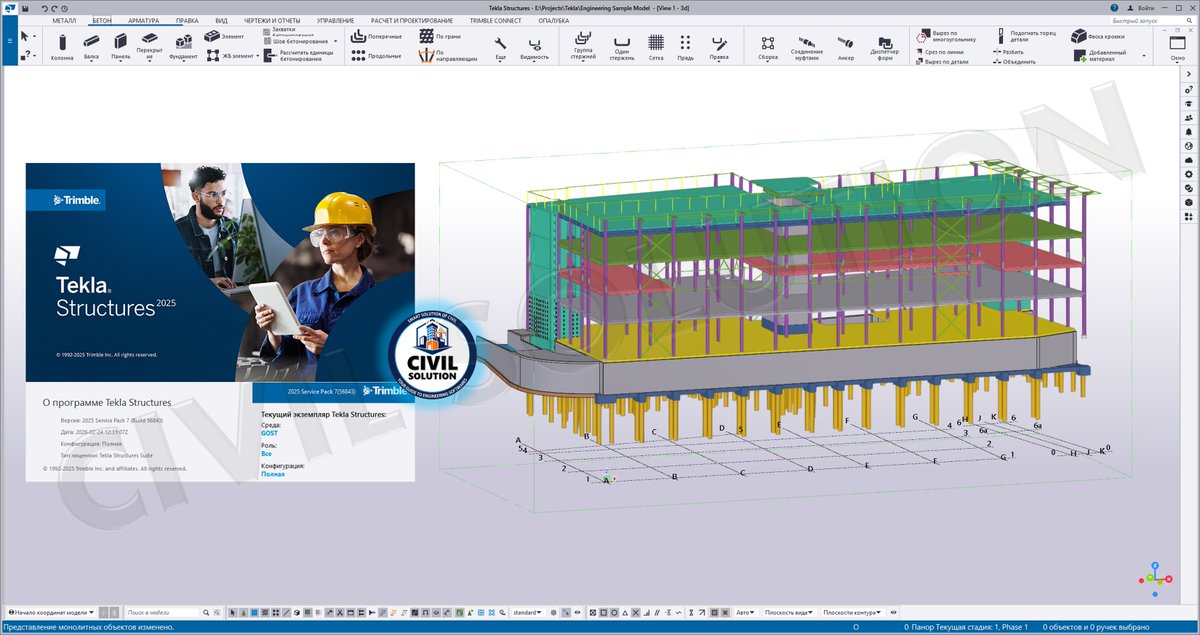Click the Элемент item tool
The height and width of the screenshot is (635, 1200).
point(225,36)
